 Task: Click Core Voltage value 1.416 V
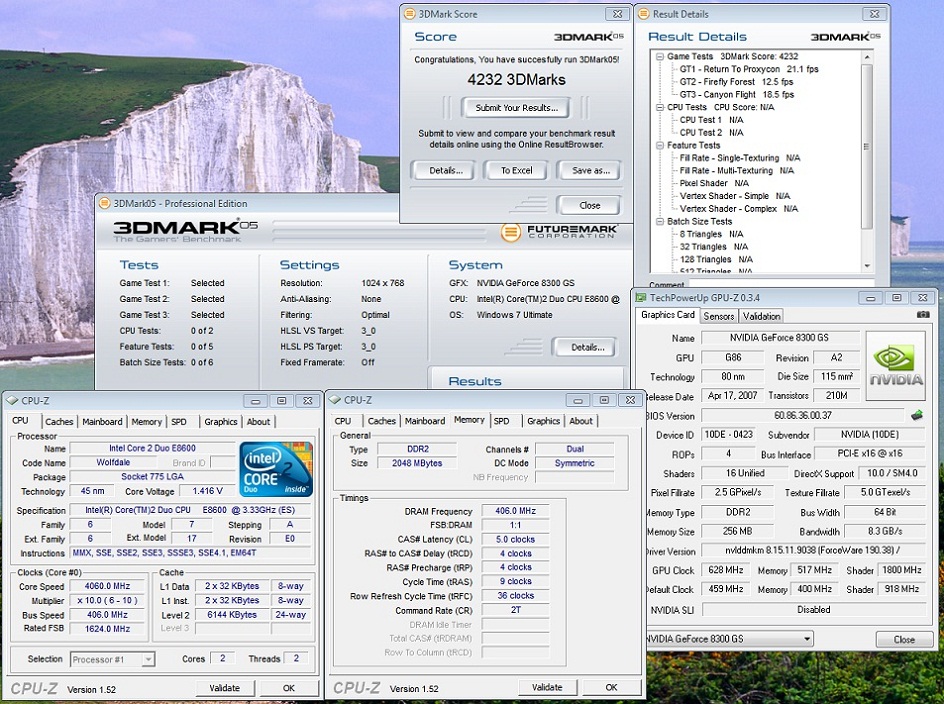coord(208,491)
